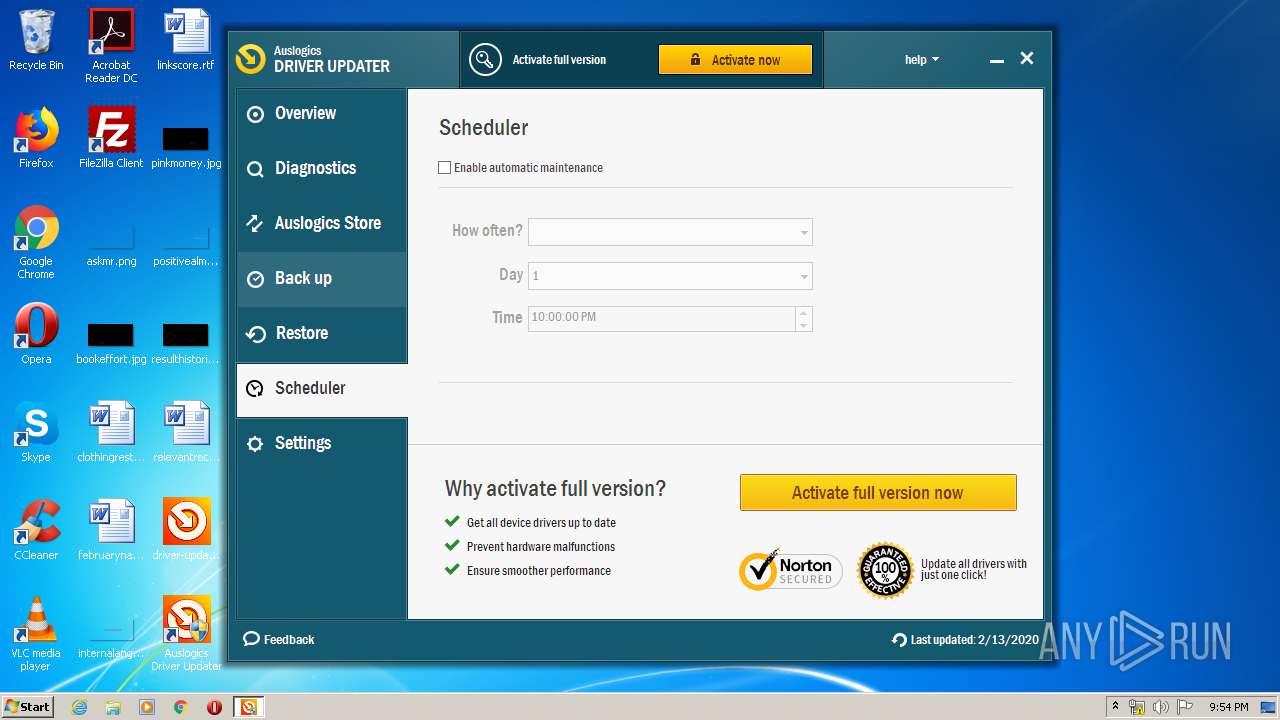Open the Overview section
1280x720 pixels.
point(321,114)
